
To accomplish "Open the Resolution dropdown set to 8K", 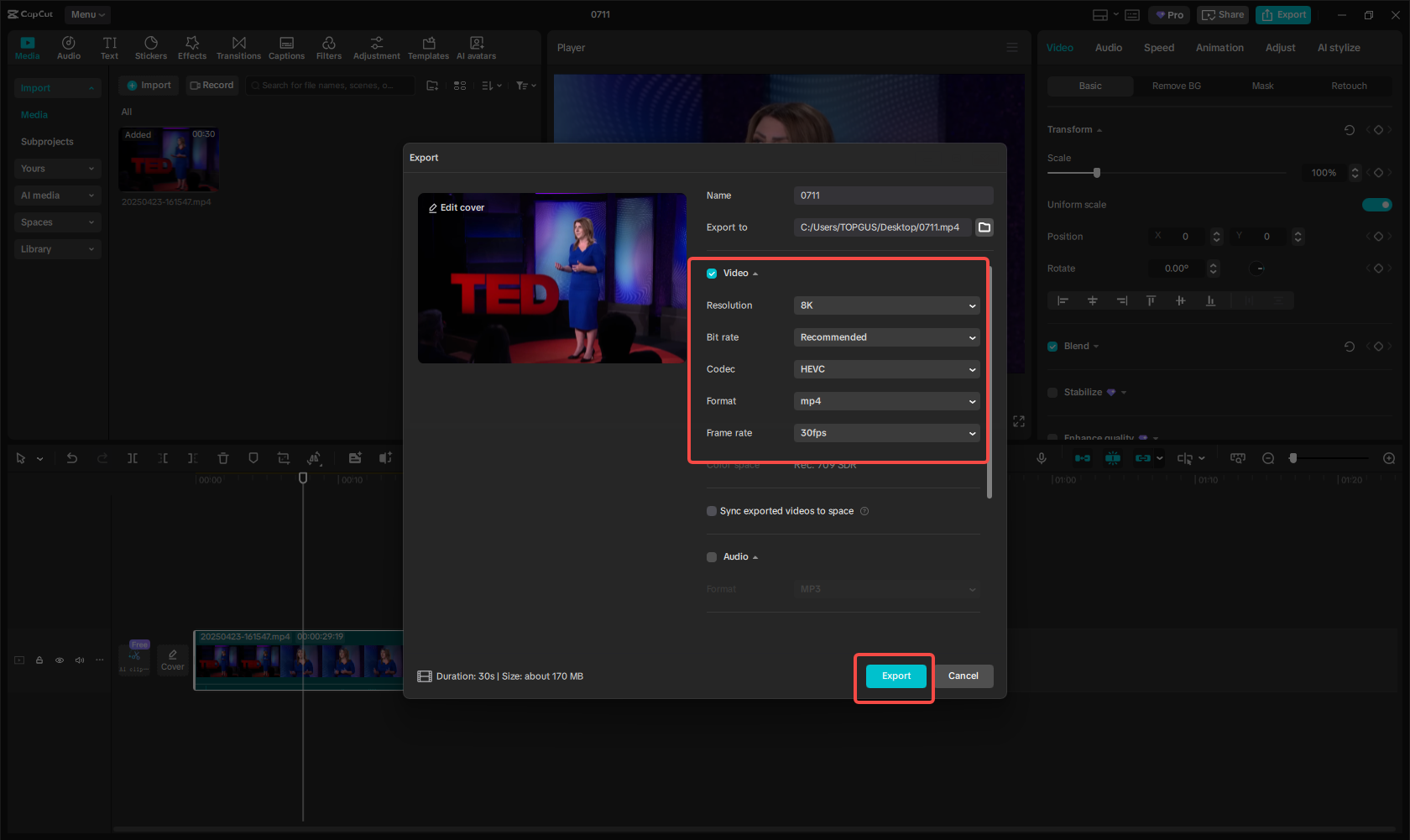I will click(x=886, y=305).
